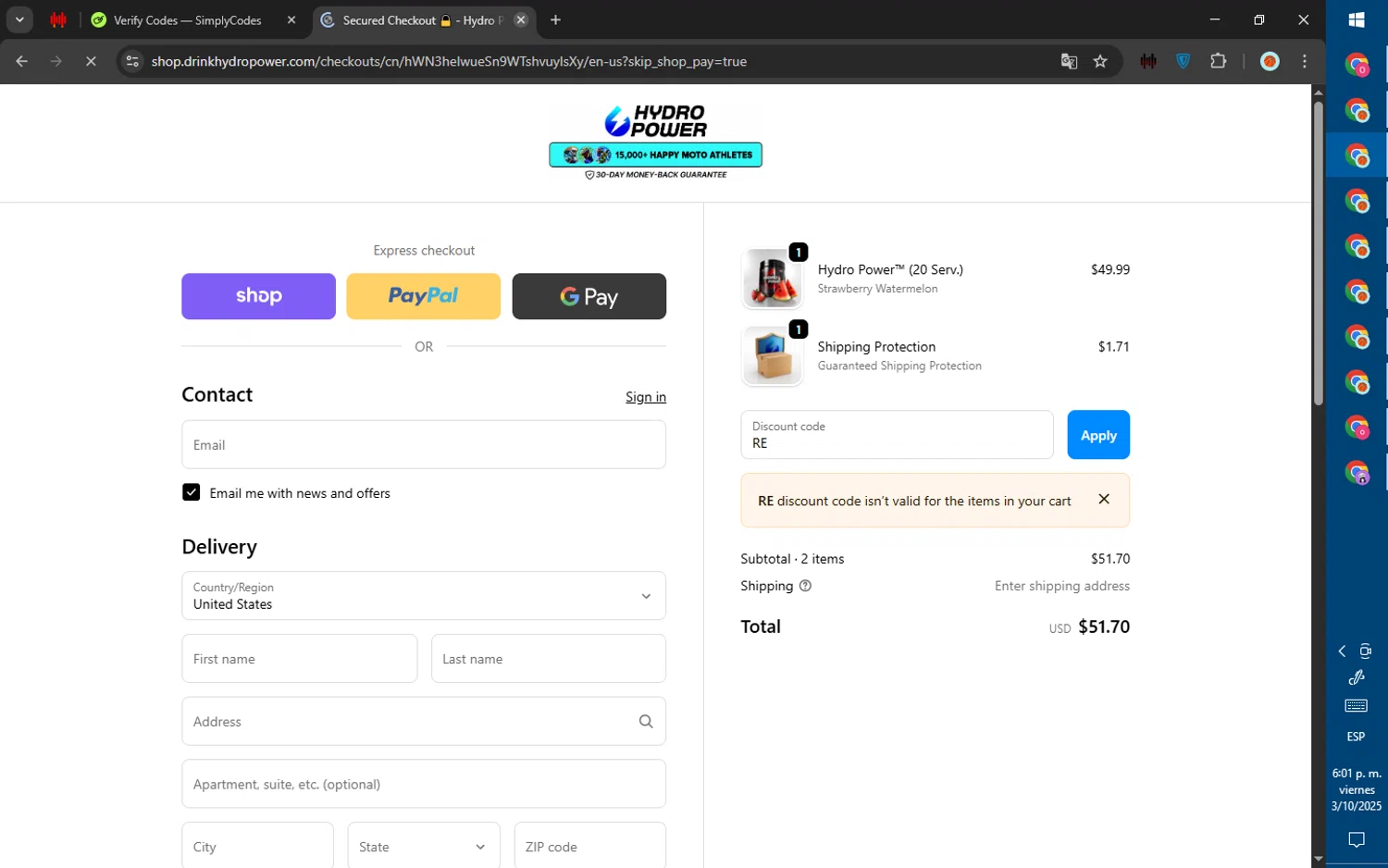Open the touch keyboard tray icon
This screenshot has height=868, width=1388.
click(x=1357, y=706)
